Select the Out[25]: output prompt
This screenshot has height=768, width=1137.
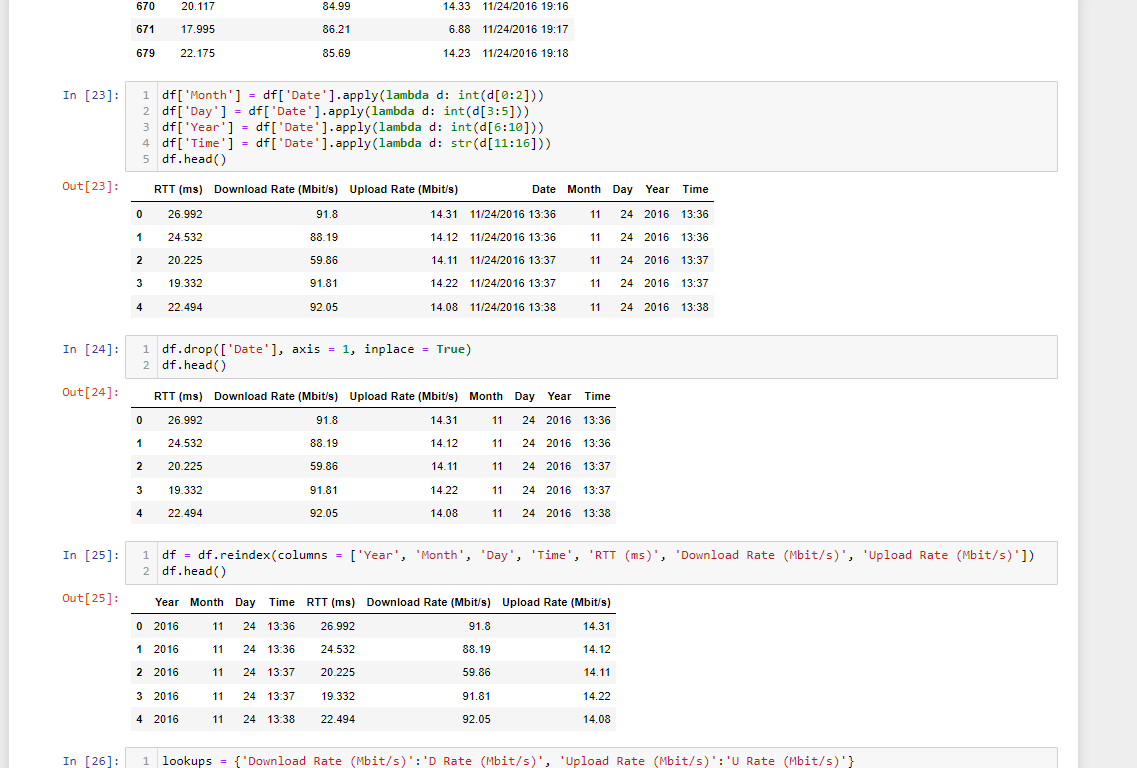click(x=91, y=598)
